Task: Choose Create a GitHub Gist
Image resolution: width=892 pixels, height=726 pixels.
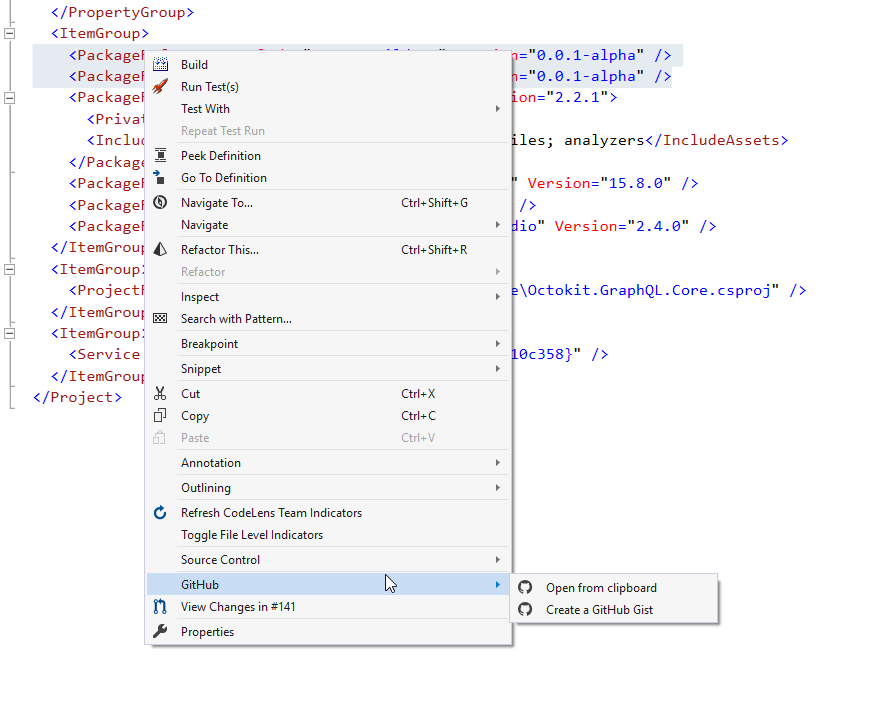Action: click(614, 609)
